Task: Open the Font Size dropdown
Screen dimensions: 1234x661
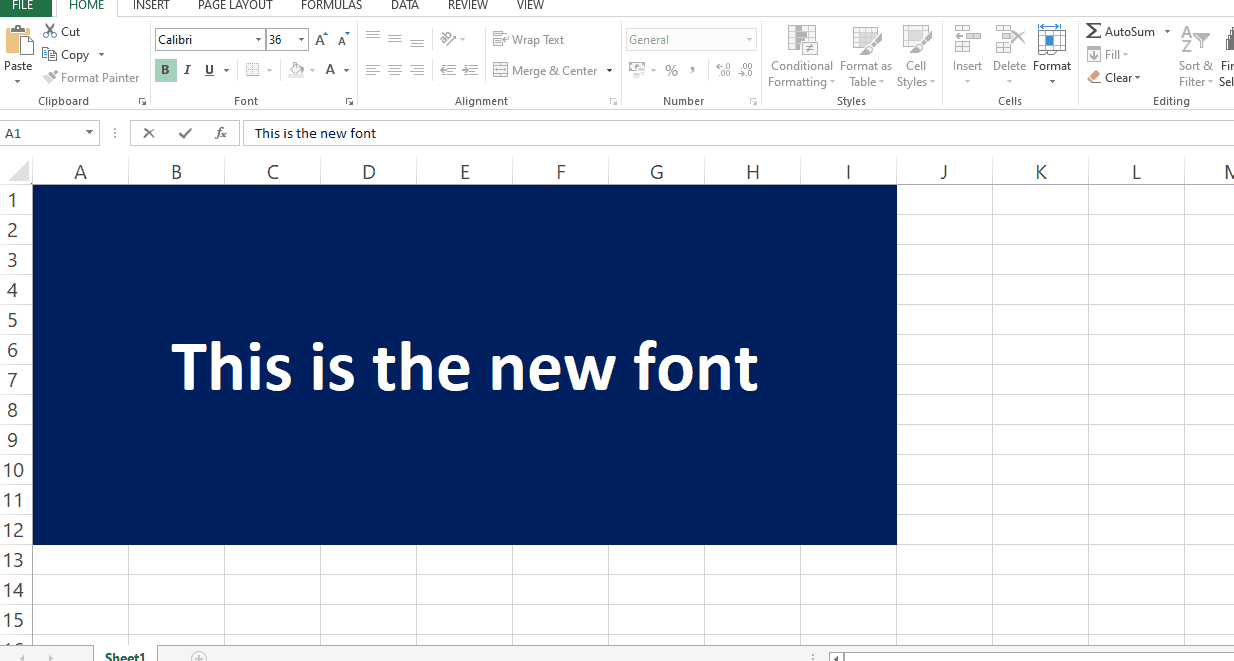Action: (x=299, y=39)
